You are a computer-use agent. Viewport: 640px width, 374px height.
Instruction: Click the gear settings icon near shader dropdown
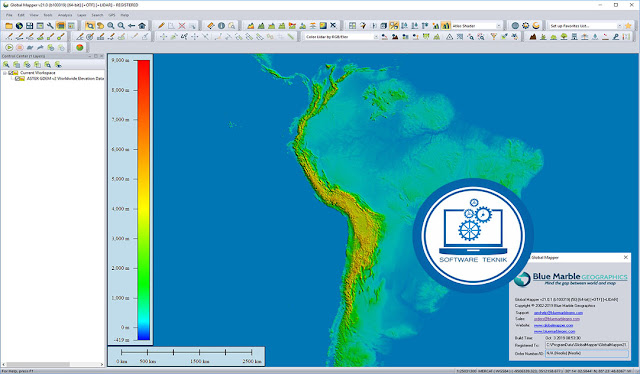click(x=526, y=26)
